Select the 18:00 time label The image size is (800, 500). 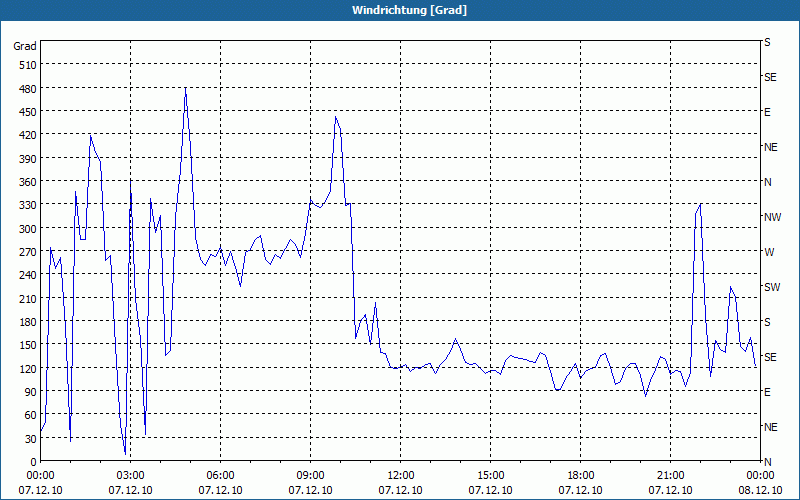(x=581, y=476)
